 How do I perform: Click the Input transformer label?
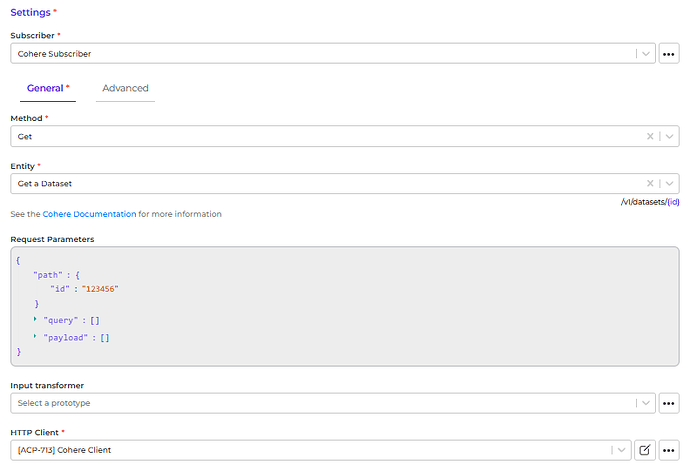(x=47, y=386)
